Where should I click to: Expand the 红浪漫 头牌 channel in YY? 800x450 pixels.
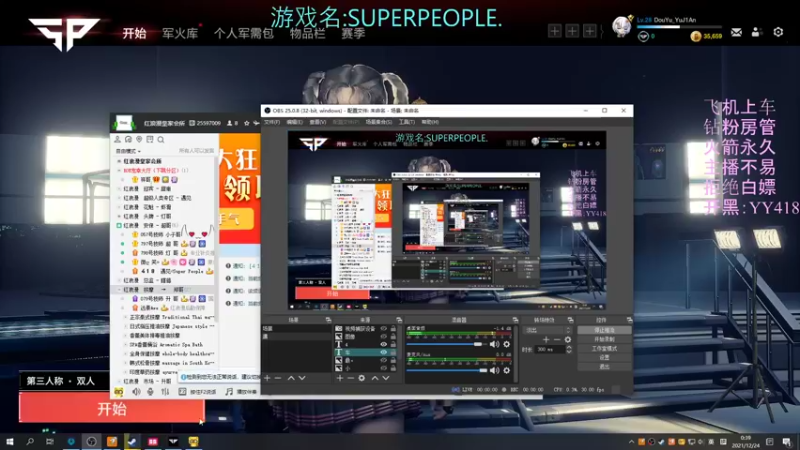click(x=119, y=216)
